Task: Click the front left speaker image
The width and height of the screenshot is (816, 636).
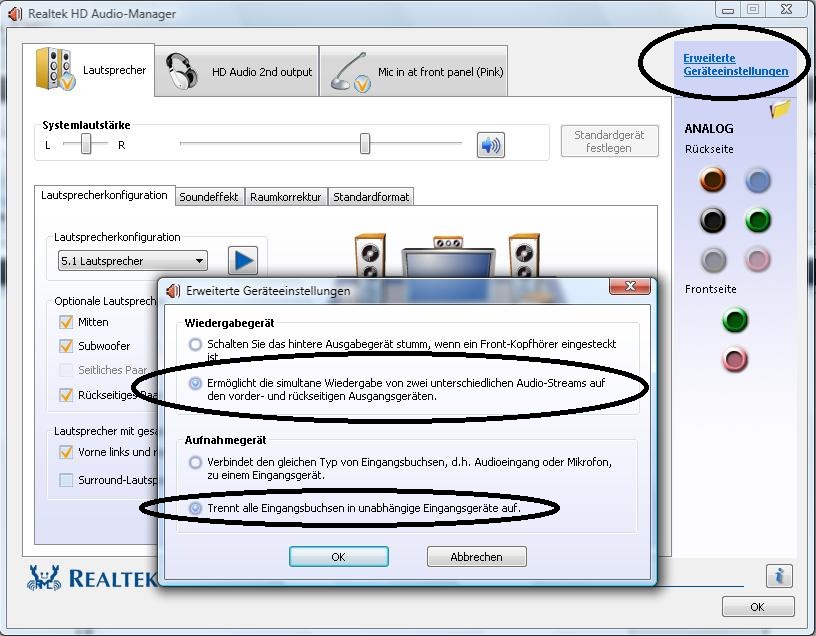Action: (x=370, y=255)
